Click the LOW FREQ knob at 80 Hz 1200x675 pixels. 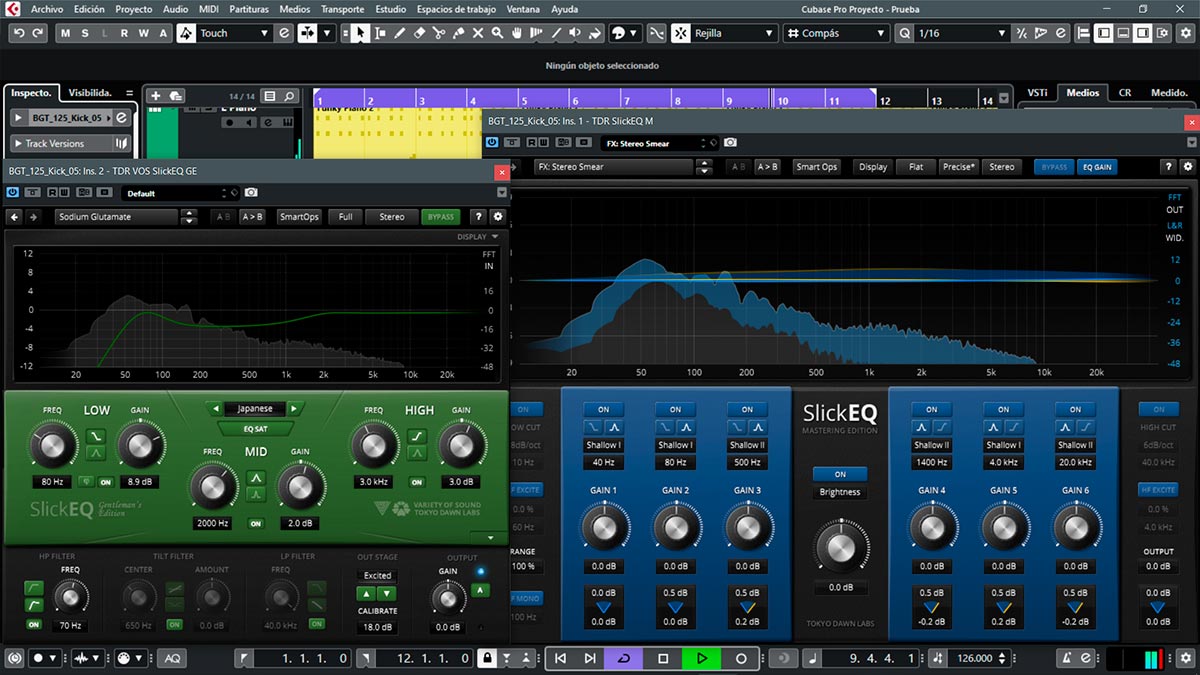coord(53,444)
